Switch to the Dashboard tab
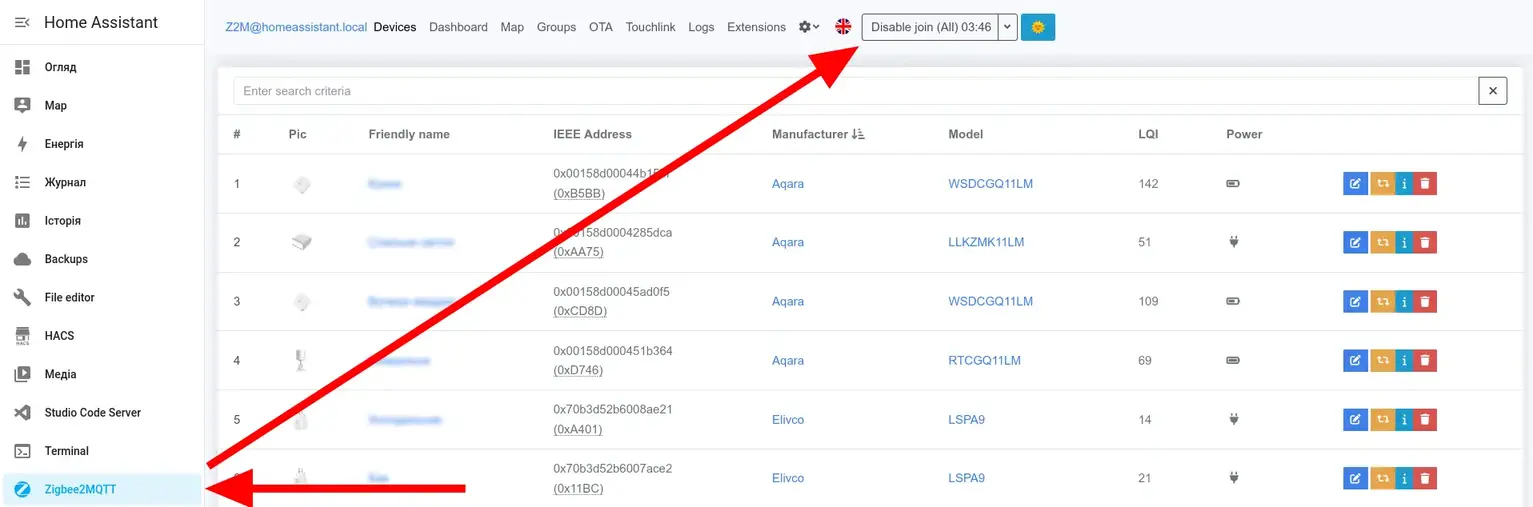Viewport: 1533px width, 507px height. (x=458, y=27)
